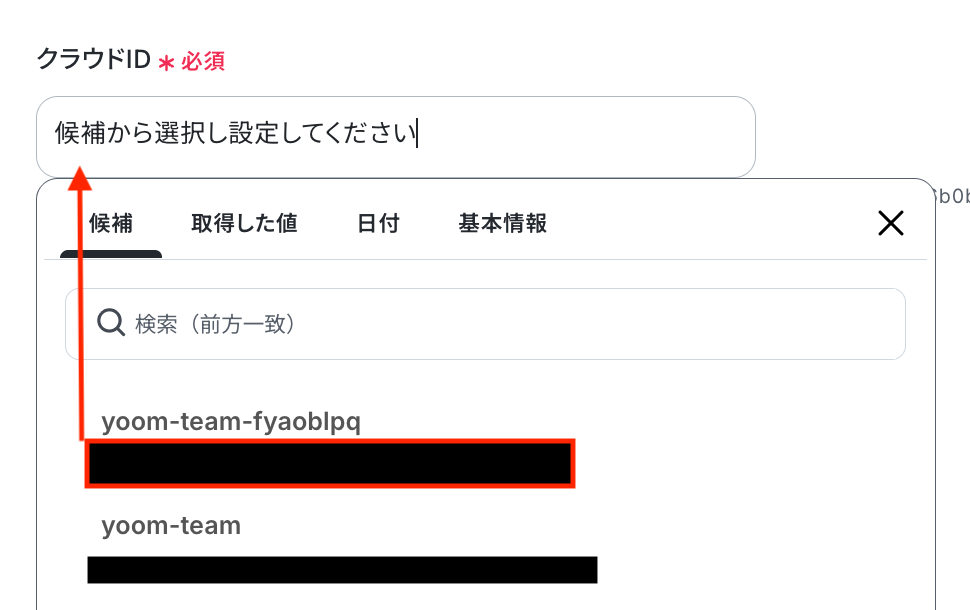Click the magnifying glass search icon

[x=110, y=323]
